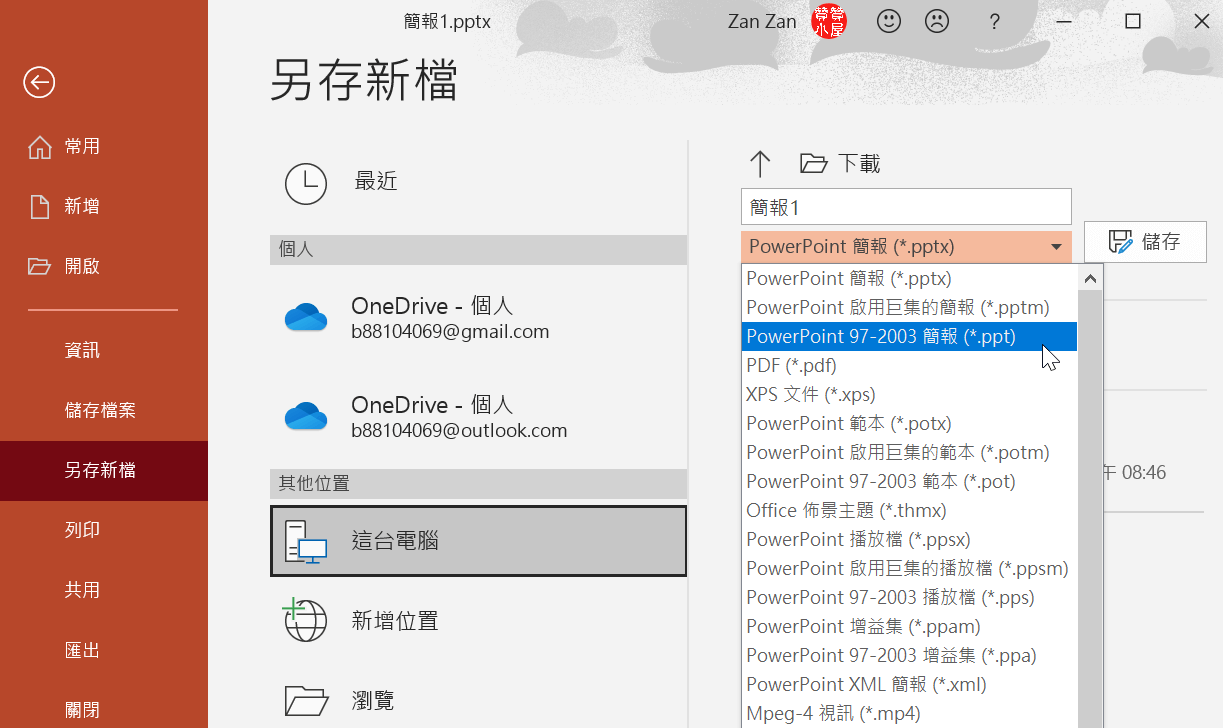Open the 列印 print page
This screenshot has height=728, width=1223.
tap(104, 531)
